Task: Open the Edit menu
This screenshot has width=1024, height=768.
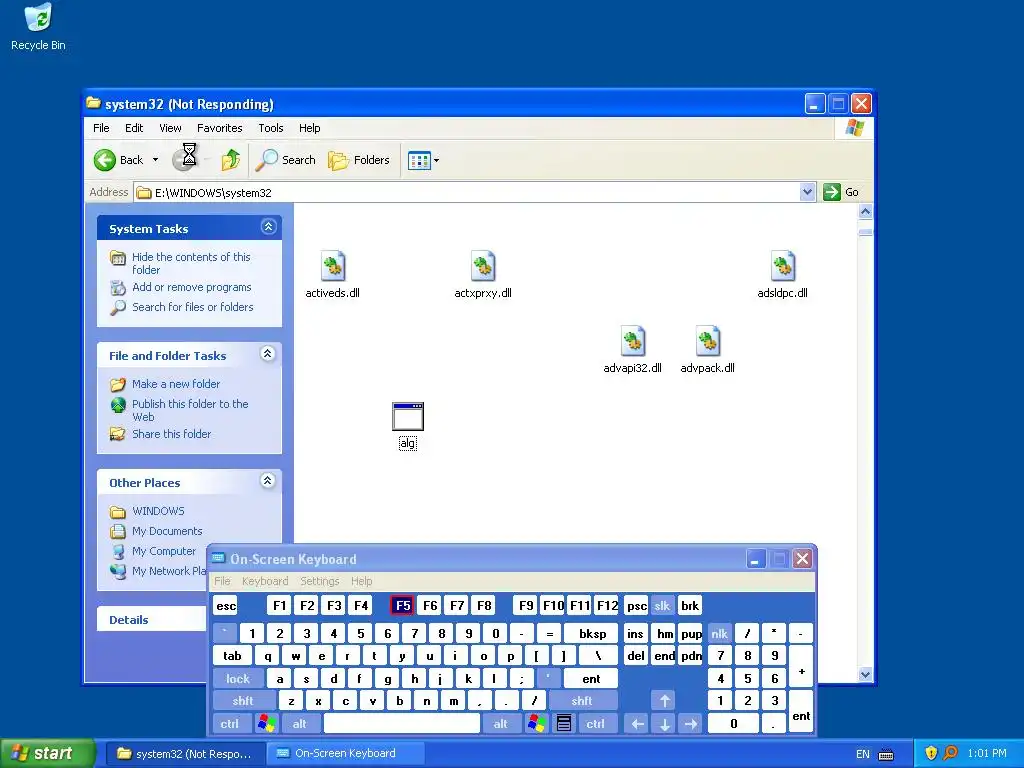Action: 134,128
